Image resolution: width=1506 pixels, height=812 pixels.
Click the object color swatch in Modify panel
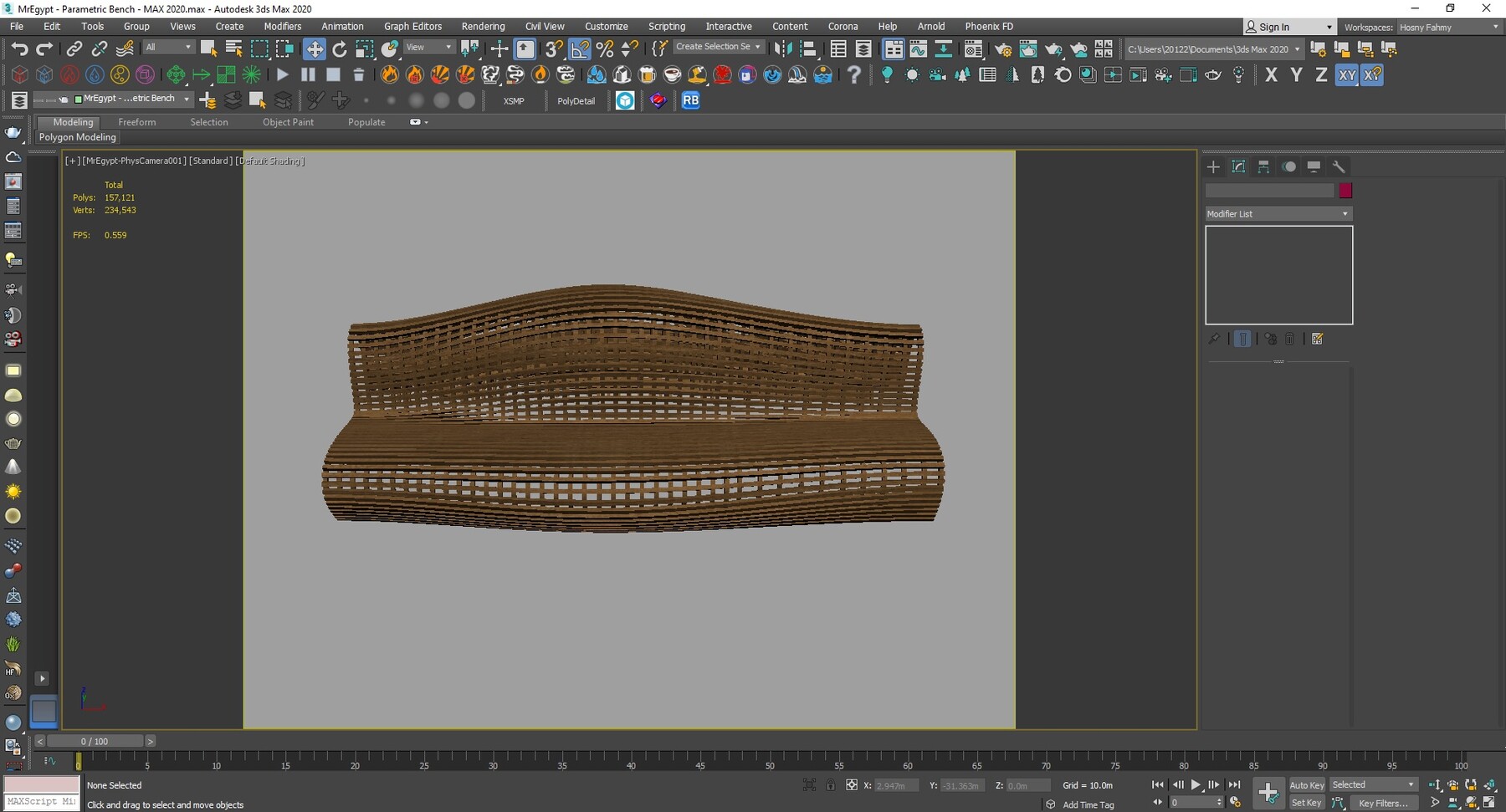coord(1345,191)
